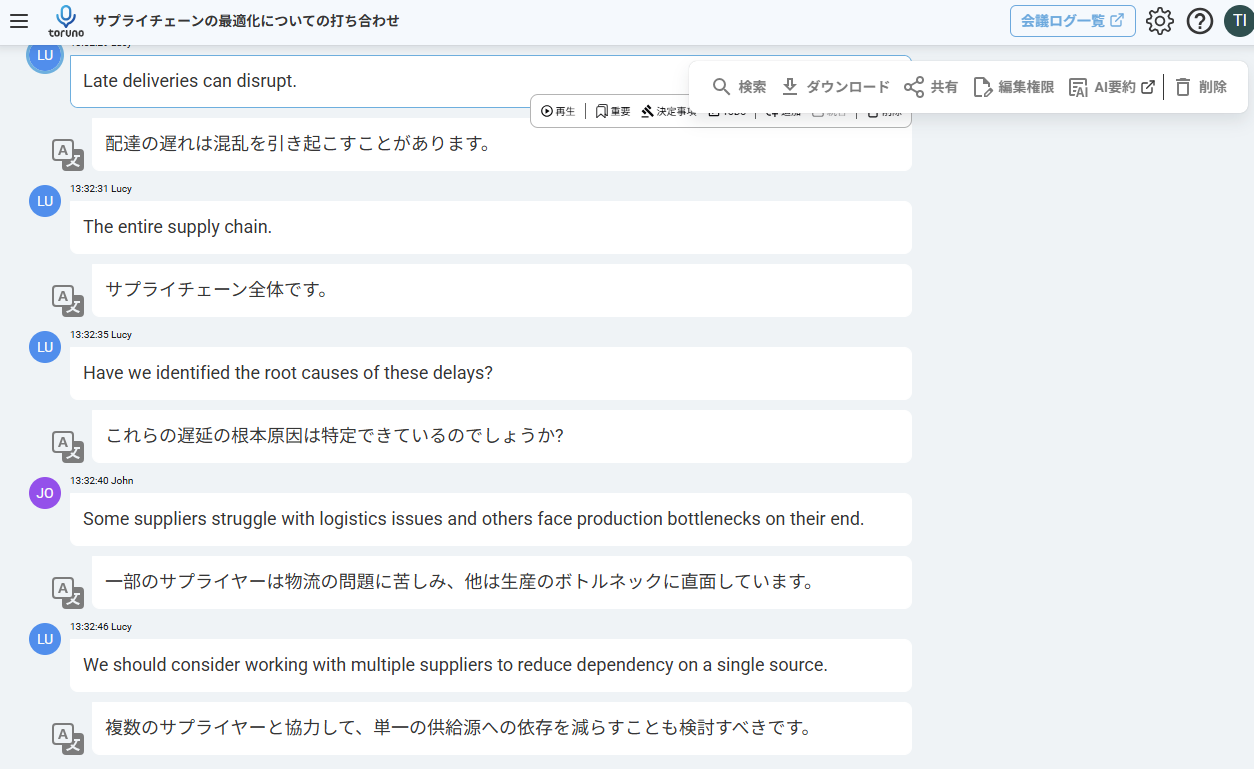Play the utterance with 再生 button
Viewport: 1254px width, 769px height.
pos(558,111)
